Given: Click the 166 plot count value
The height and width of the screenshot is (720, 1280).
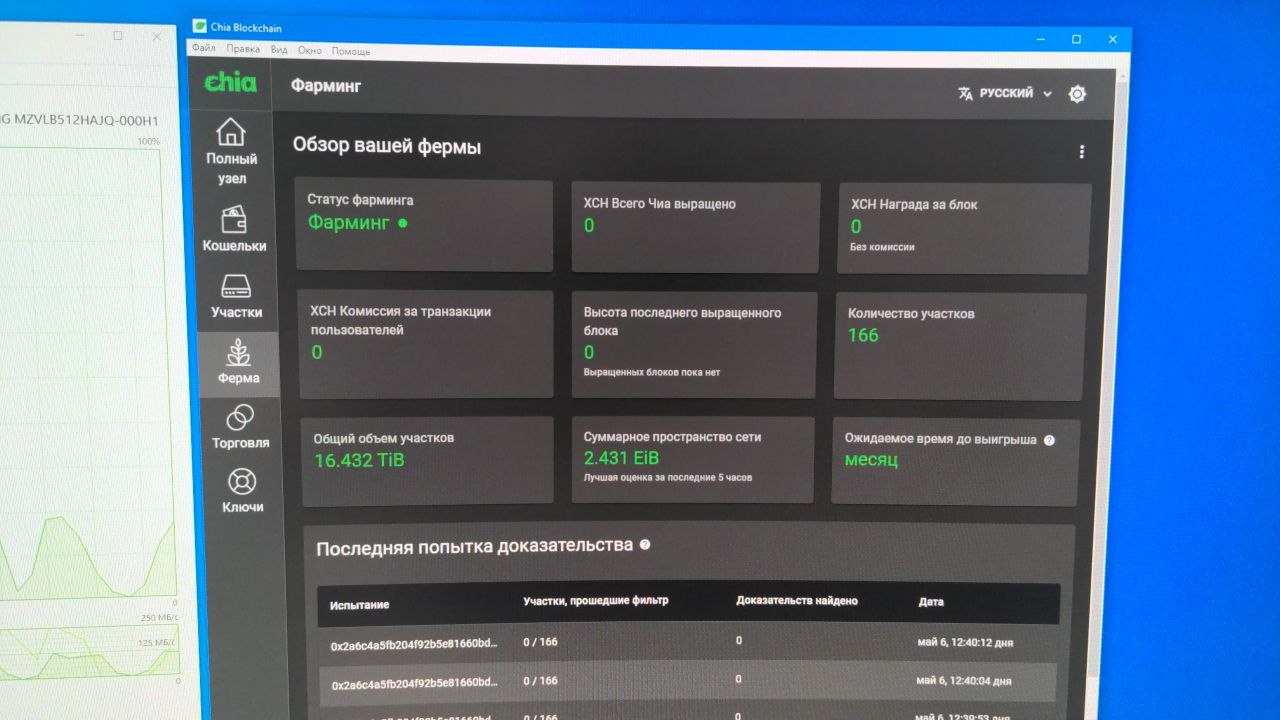Looking at the screenshot, I should tap(863, 335).
